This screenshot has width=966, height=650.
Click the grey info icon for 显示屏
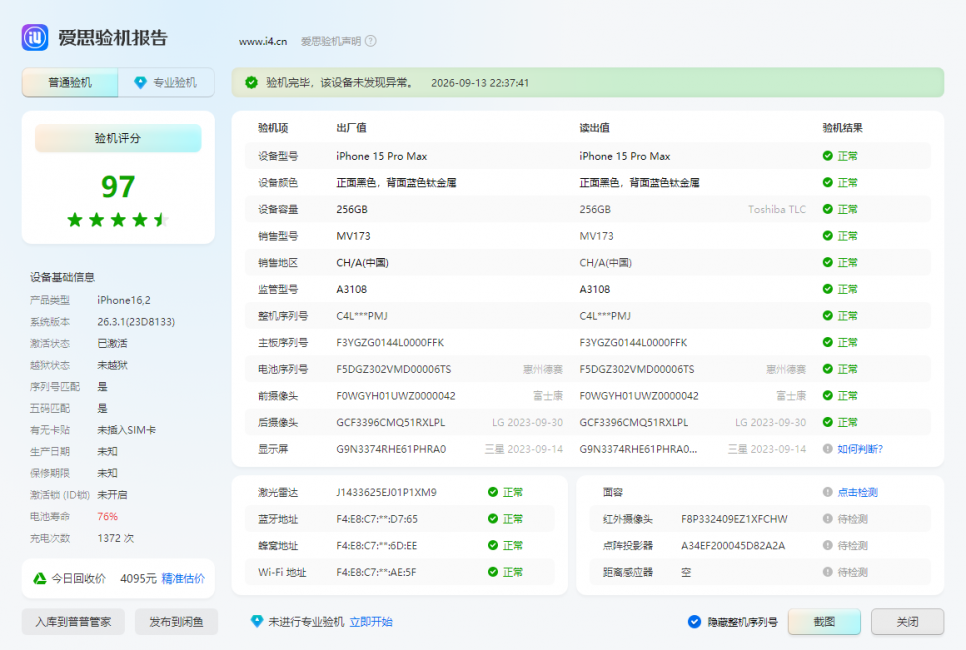click(x=827, y=449)
